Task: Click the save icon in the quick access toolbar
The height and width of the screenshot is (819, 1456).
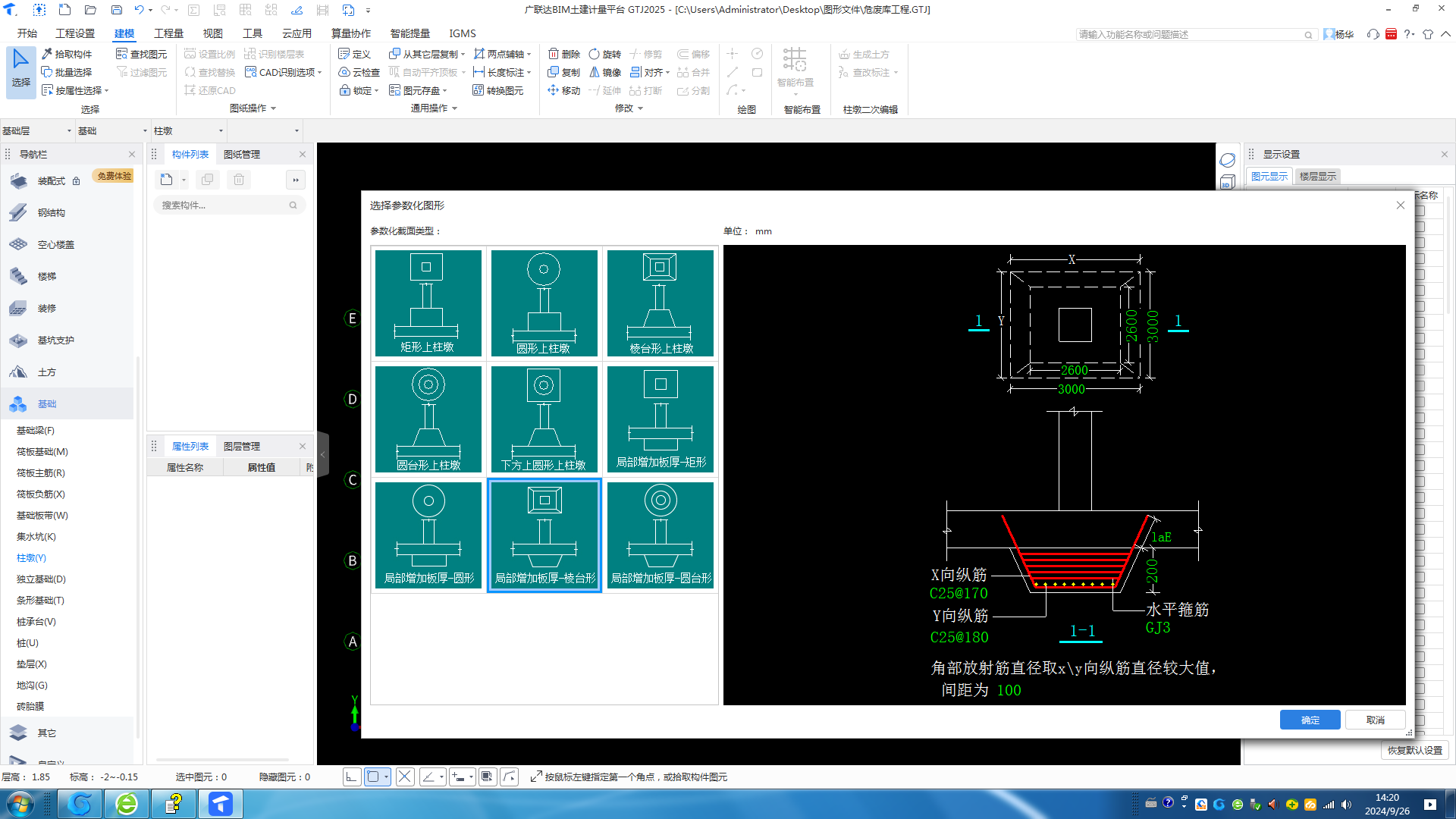Action: pyautogui.click(x=116, y=10)
